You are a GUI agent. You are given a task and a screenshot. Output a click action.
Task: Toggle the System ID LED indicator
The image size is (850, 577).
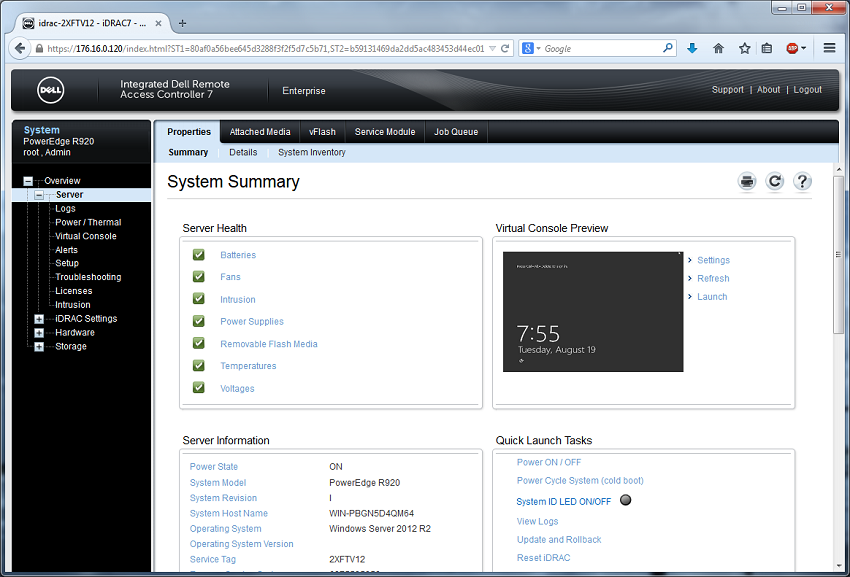click(x=626, y=501)
